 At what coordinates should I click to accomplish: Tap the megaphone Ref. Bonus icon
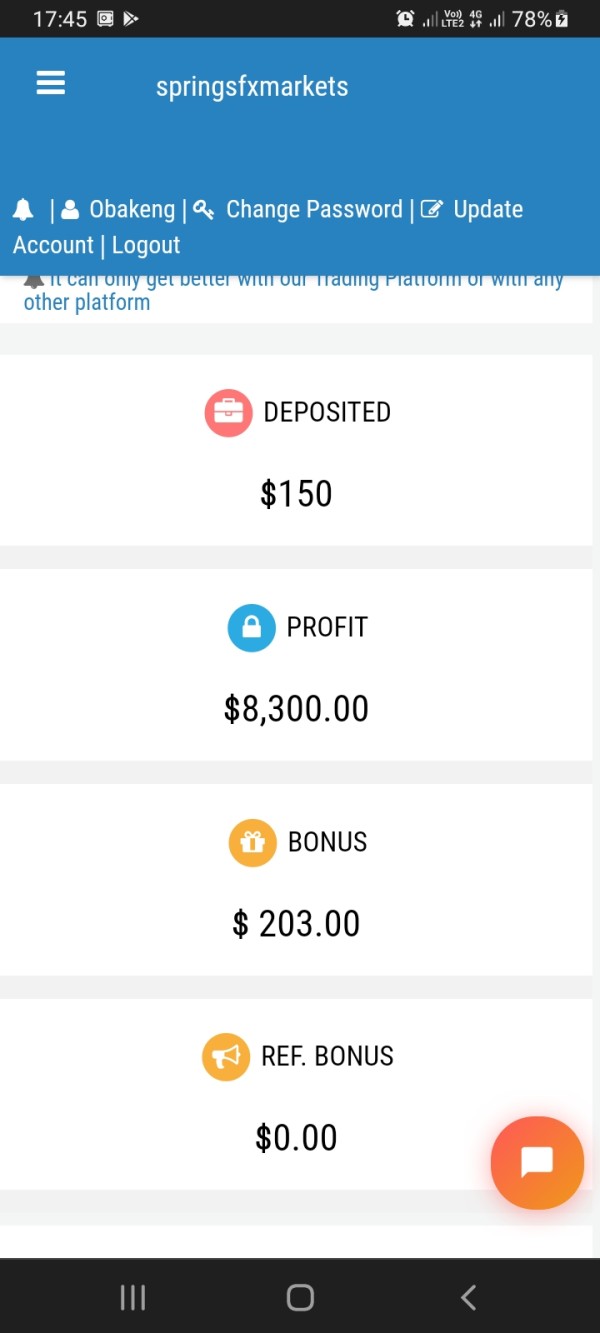tap(226, 1056)
